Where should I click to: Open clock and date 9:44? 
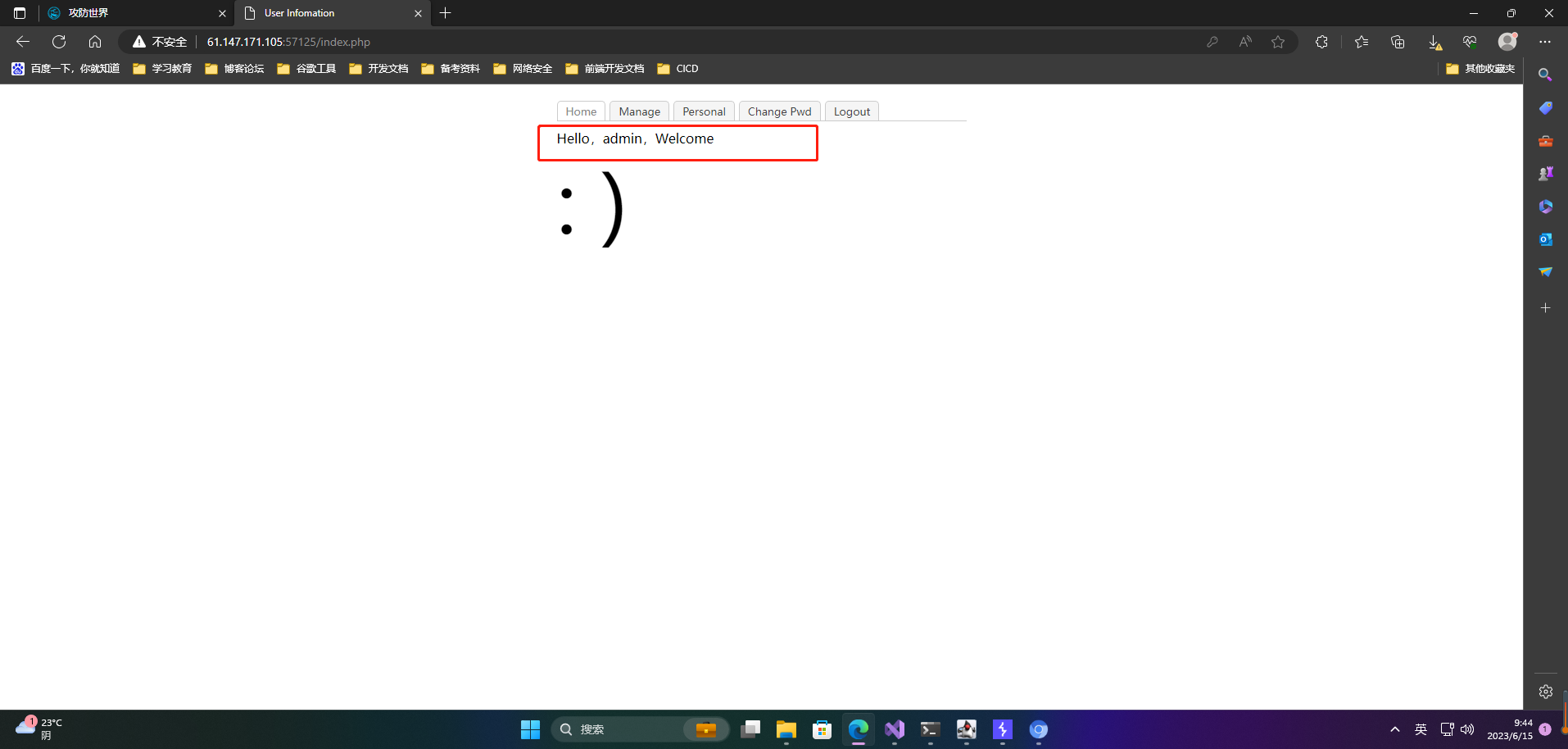[x=1510, y=729]
